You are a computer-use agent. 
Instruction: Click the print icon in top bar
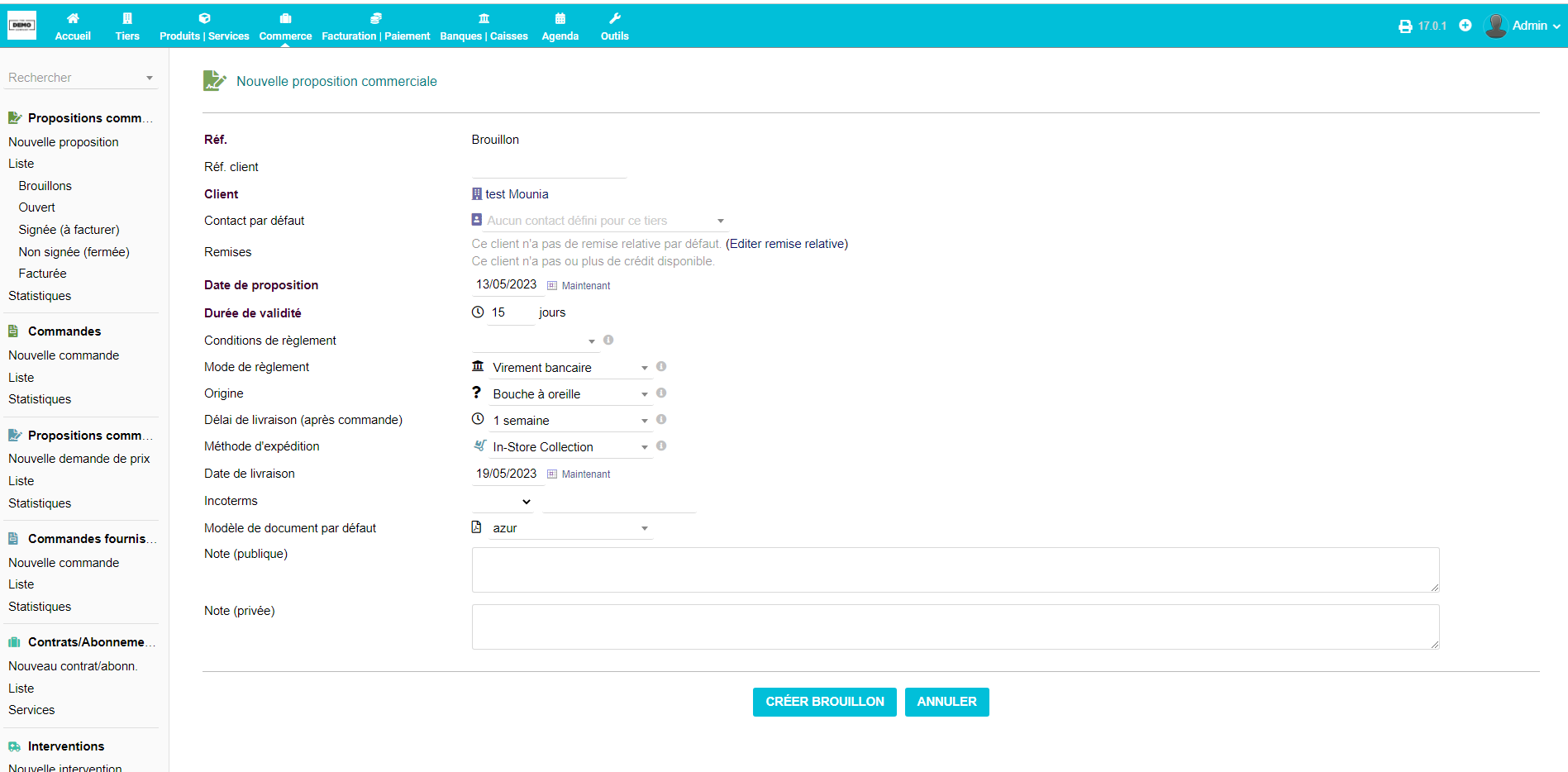1404,26
